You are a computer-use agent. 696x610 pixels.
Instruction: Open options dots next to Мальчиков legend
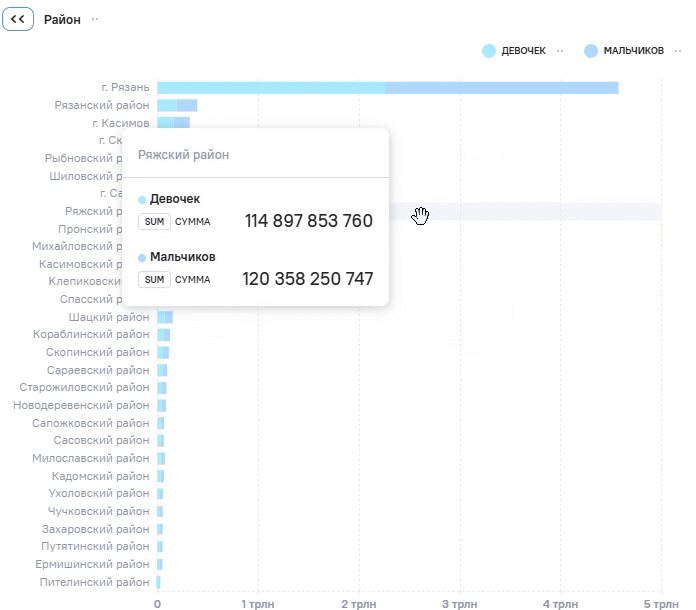[x=678, y=51]
